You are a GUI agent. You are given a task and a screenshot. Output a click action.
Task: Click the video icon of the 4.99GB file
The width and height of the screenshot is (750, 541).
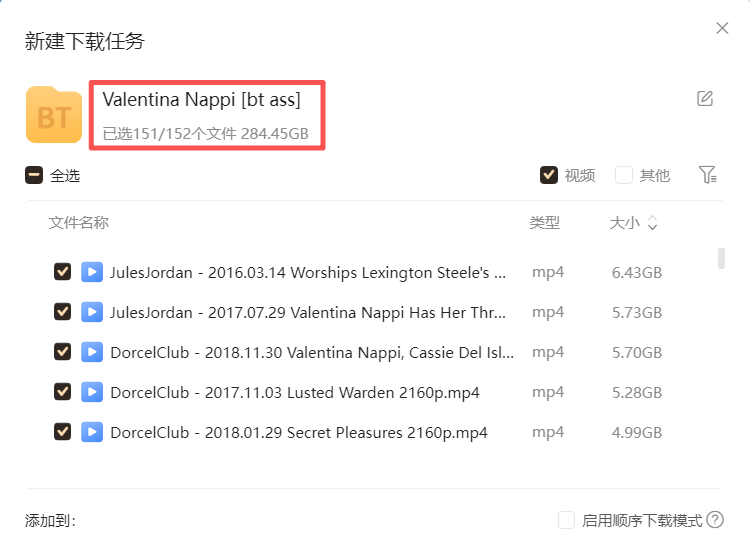click(92, 432)
